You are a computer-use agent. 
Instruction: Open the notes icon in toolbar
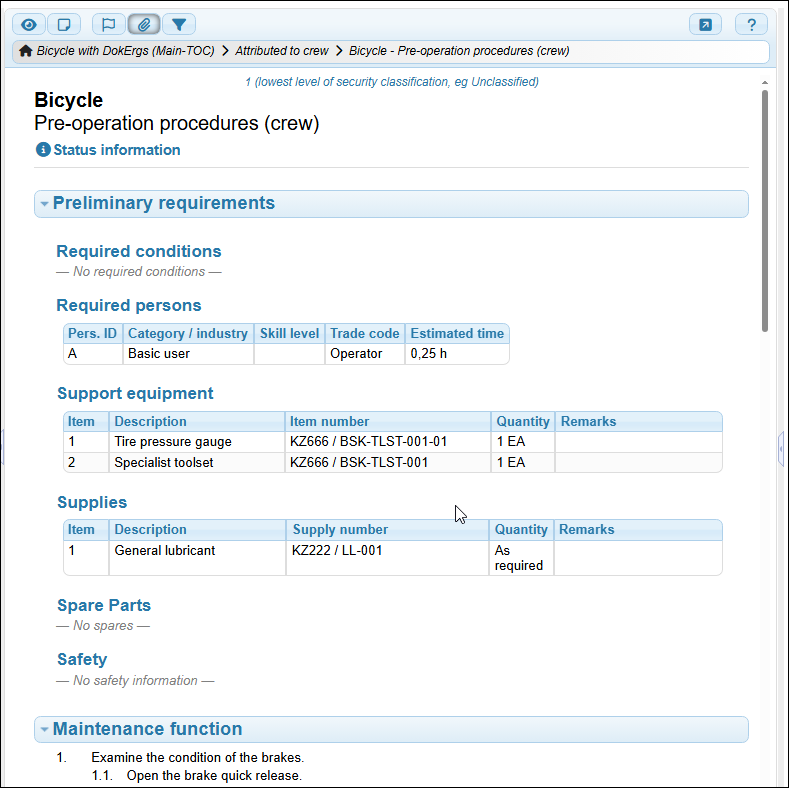pos(64,25)
